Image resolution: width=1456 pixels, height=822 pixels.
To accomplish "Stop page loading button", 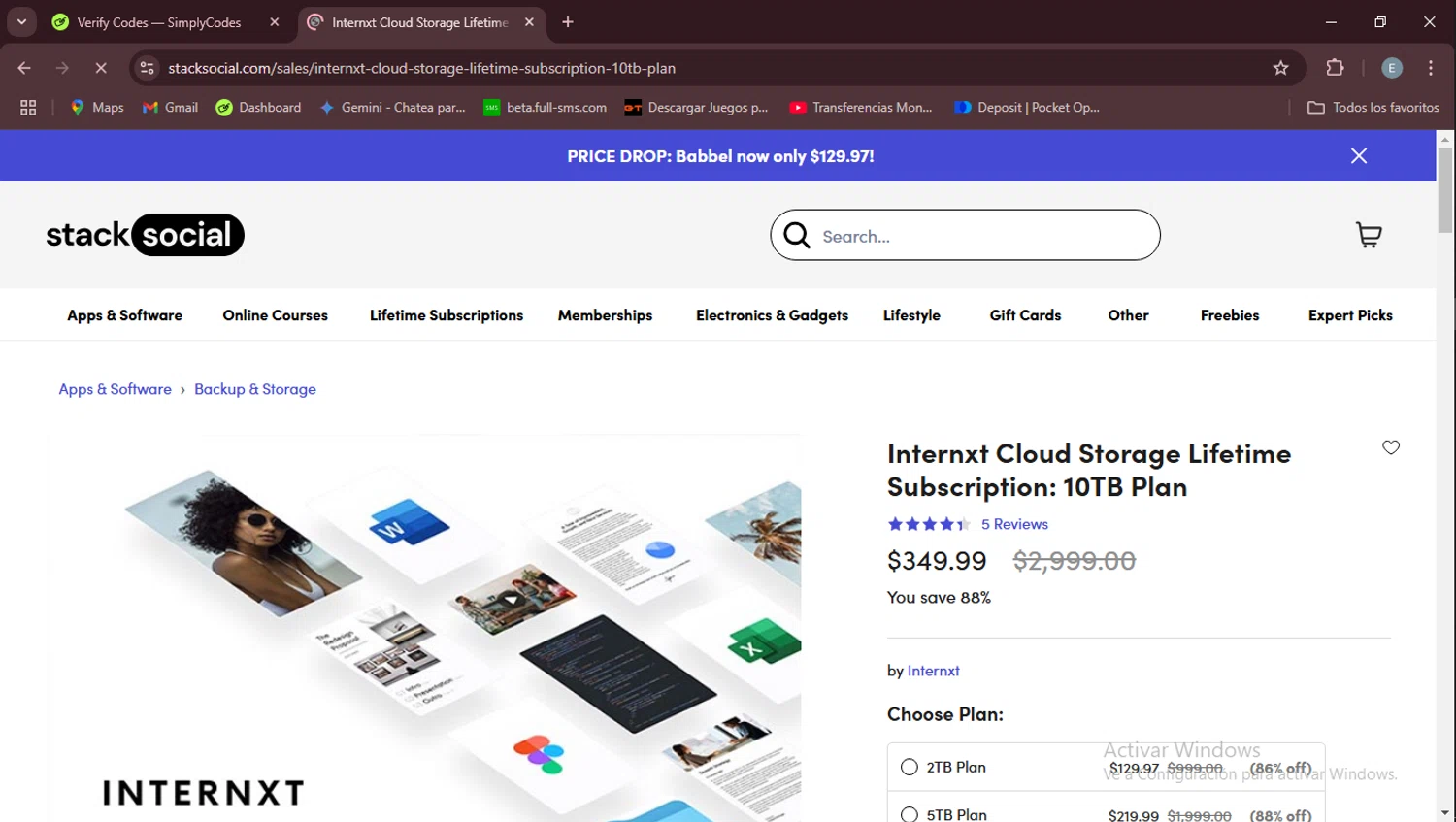I will click(101, 68).
